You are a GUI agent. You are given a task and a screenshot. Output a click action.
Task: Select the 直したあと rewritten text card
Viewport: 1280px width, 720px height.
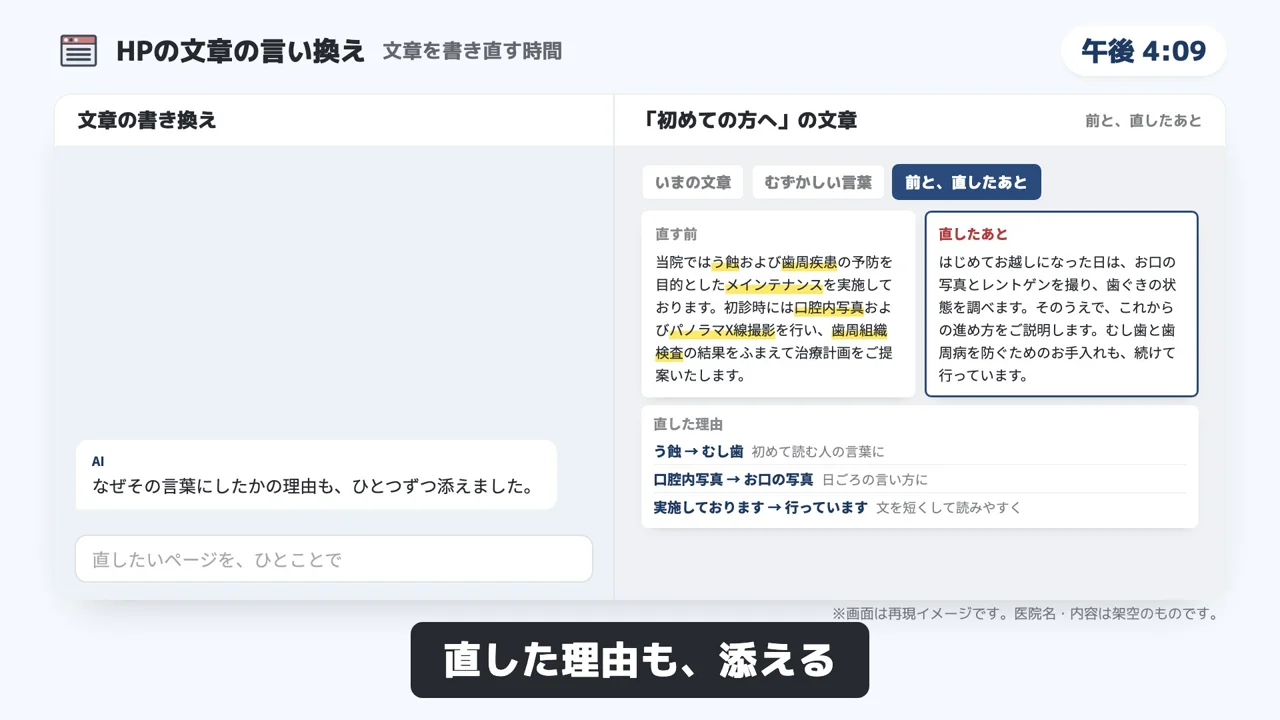(x=1061, y=304)
